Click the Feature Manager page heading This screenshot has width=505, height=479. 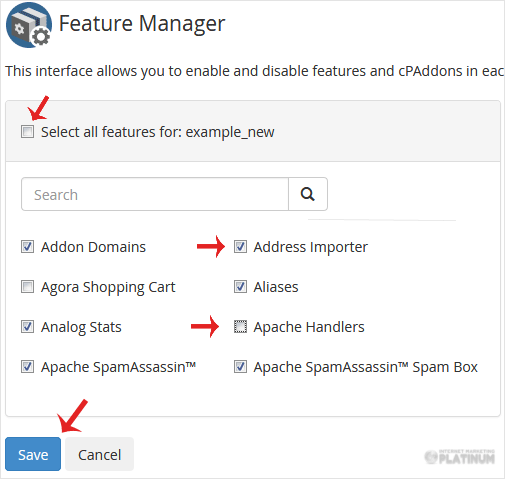tap(142, 24)
